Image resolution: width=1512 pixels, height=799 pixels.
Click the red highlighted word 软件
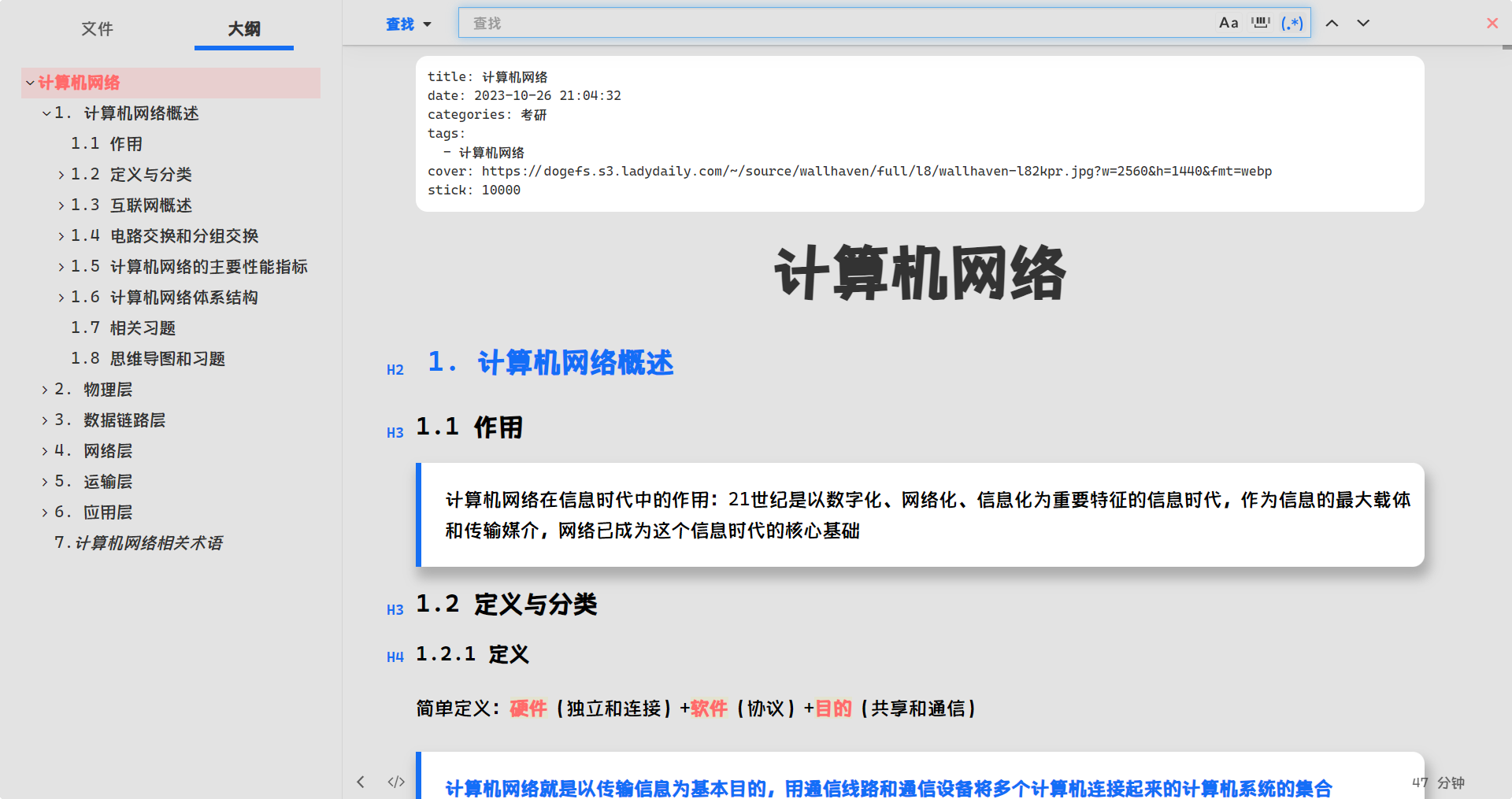click(x=709, y=708)
